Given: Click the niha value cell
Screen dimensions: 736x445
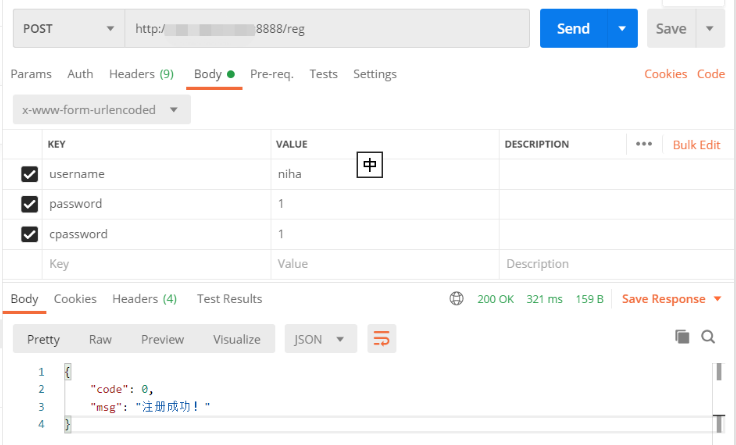Looking at the screenshot, I should coord(385,174).
